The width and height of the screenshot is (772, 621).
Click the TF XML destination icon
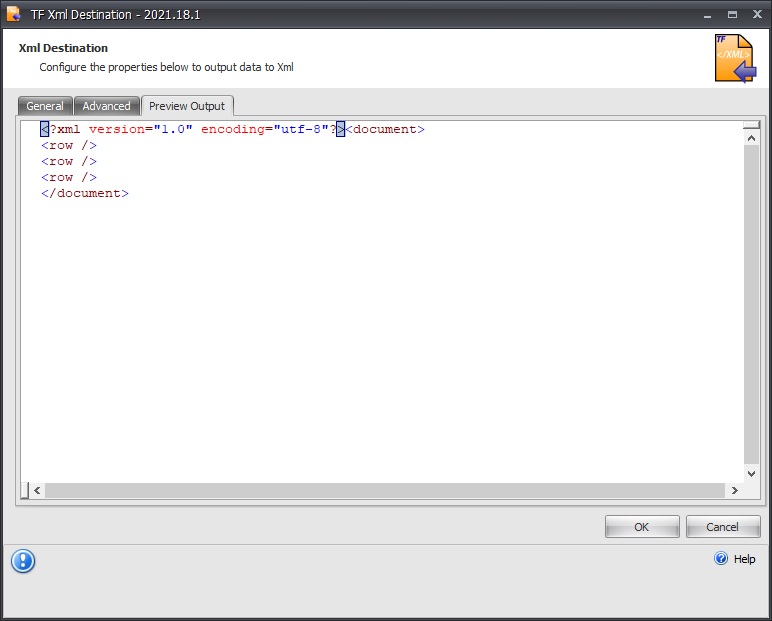(x=735, y=58)
